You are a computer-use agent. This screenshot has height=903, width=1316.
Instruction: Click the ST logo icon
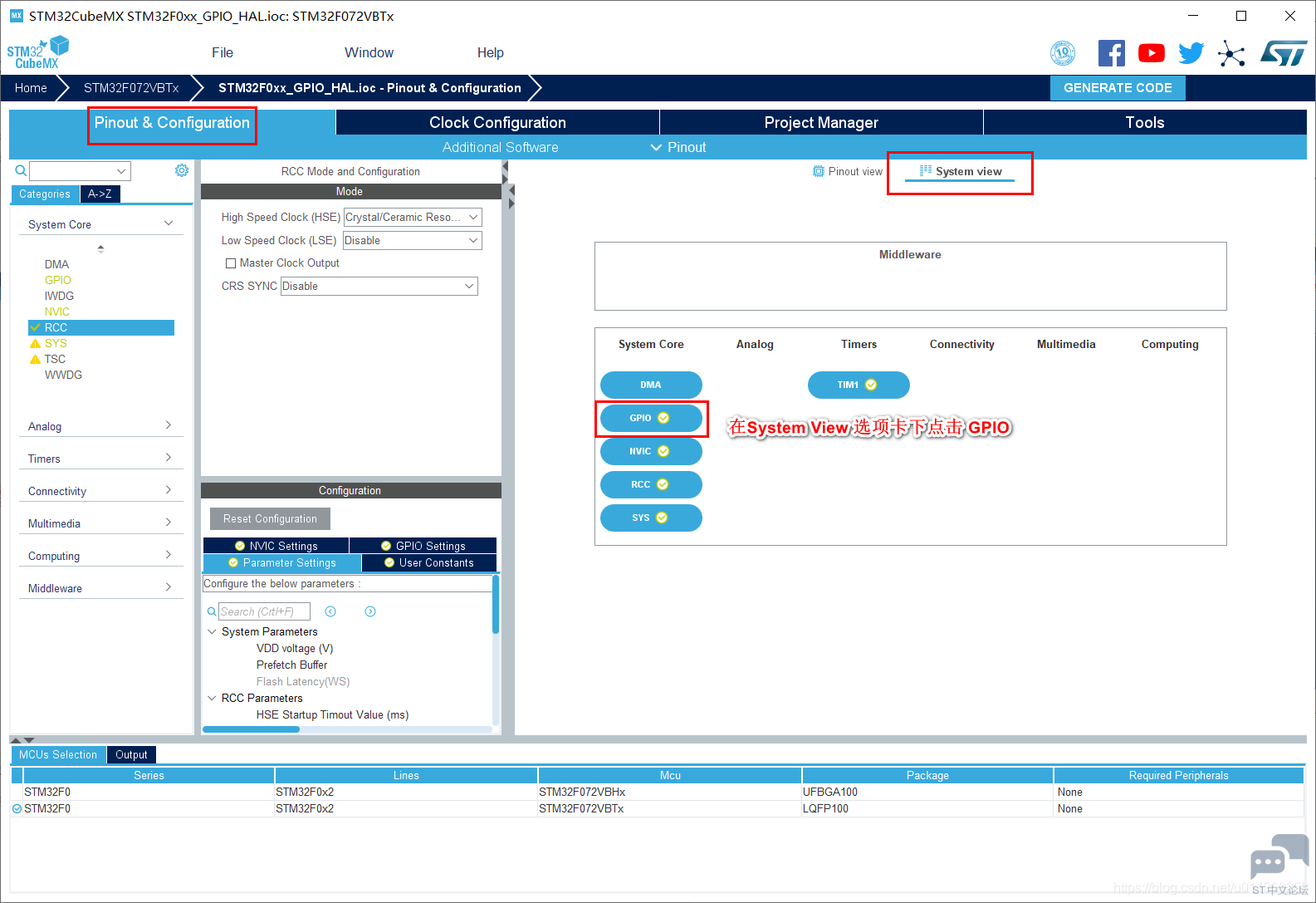pyautogui.click(x=1284, y=53)
